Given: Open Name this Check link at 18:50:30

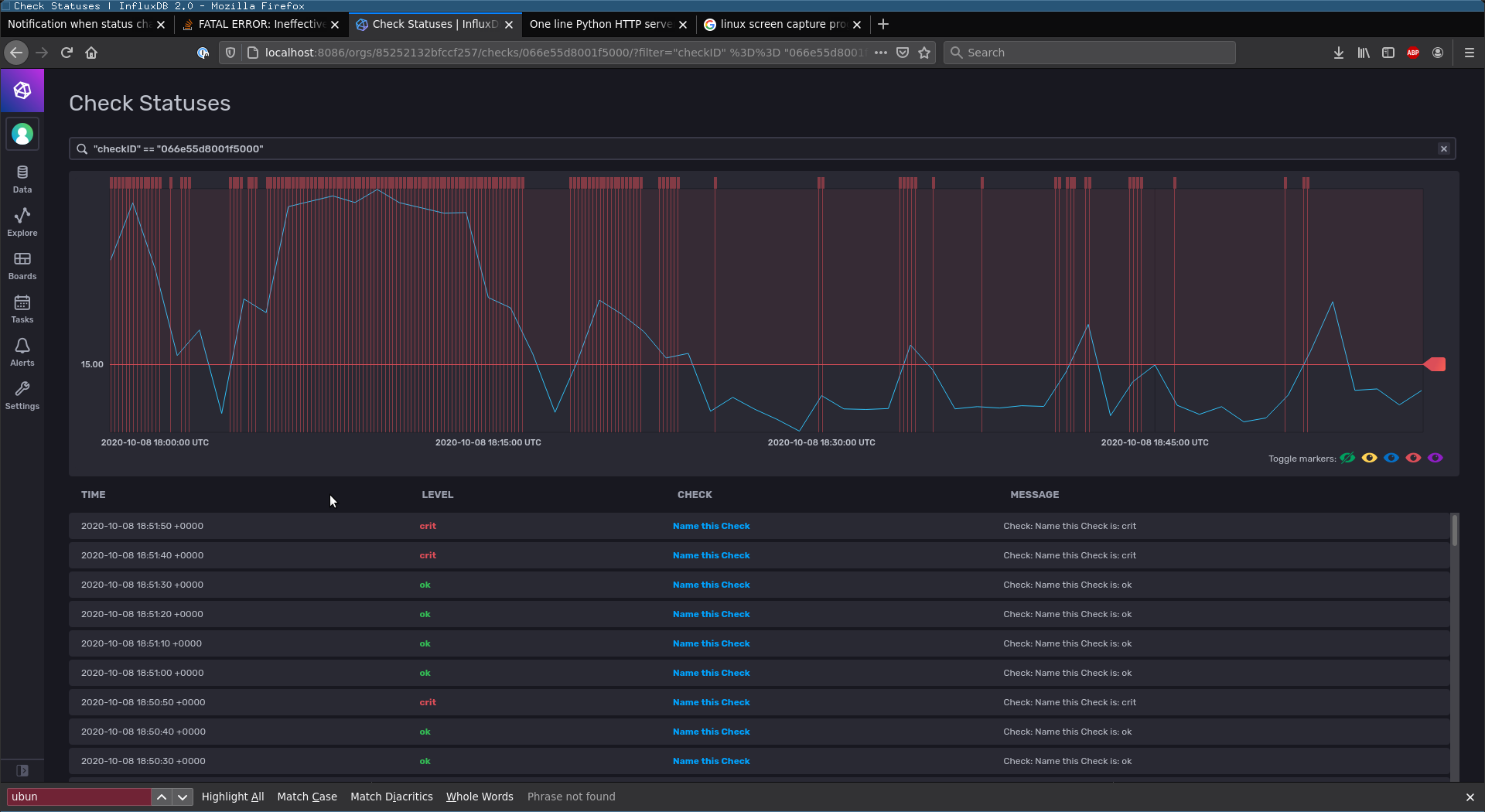Looking at the screenshot, I should pos(711,761).
